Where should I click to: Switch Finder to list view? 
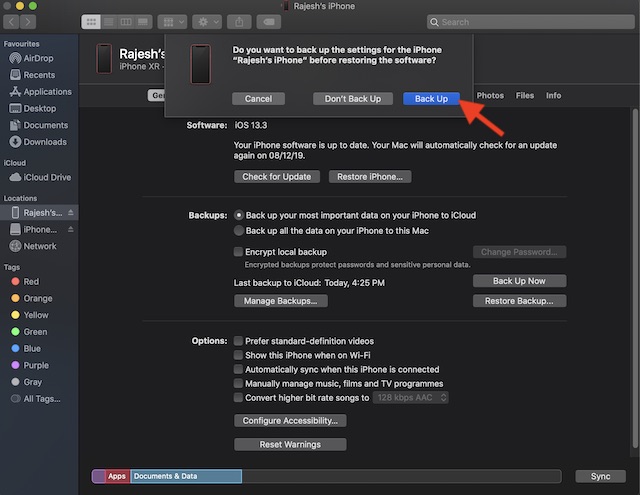[109, 22]
